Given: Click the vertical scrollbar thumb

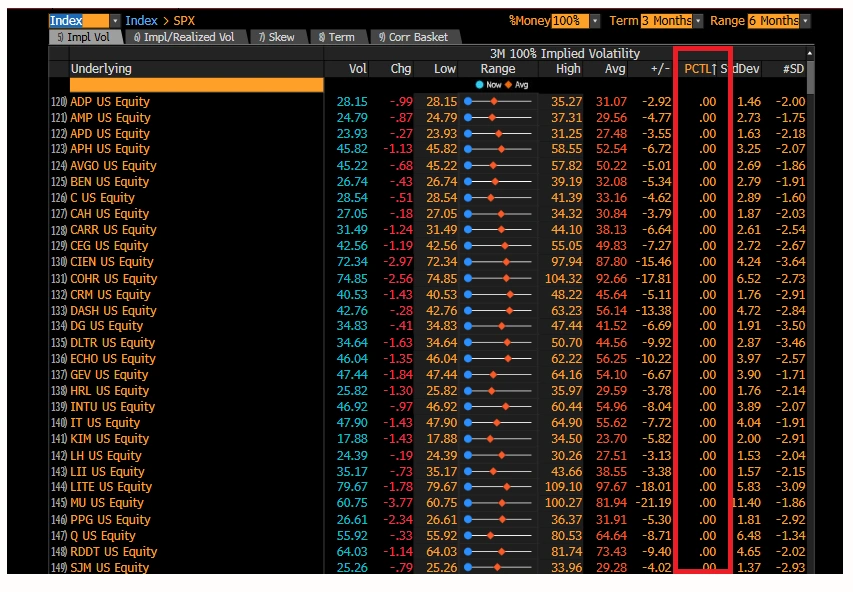Looking at the screenshot, I should 810,77.
